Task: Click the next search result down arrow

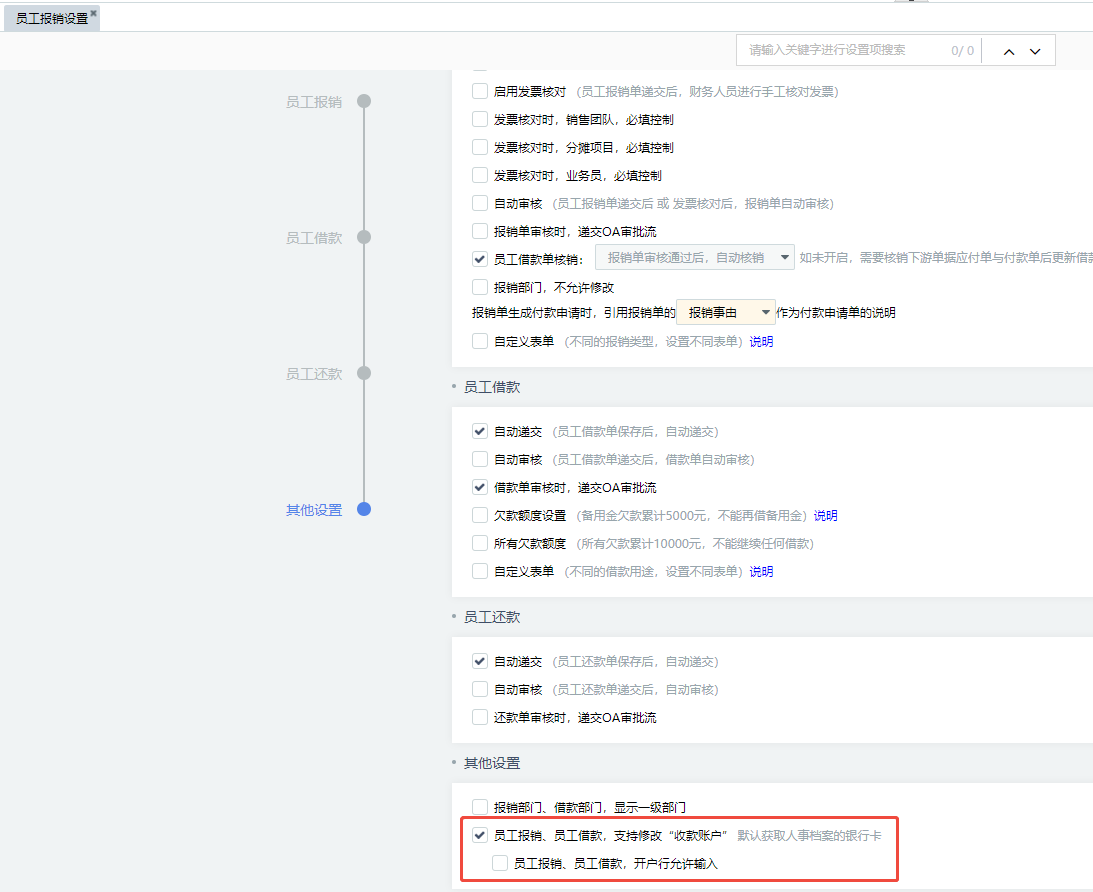Action: pyautogui.click(x=1035, y=51)
